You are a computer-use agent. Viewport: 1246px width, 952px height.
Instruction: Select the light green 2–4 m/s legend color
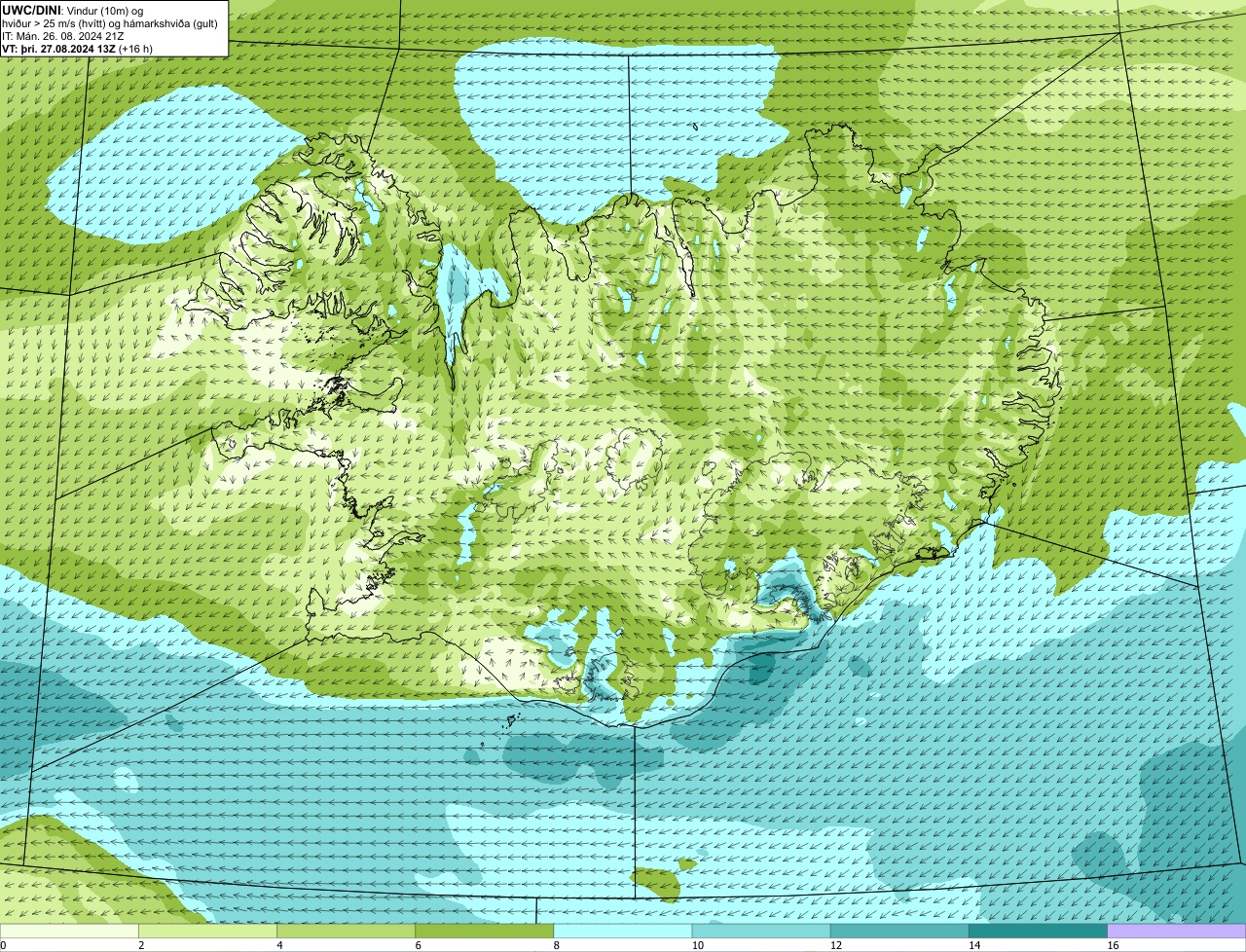(x=207, y=931)
